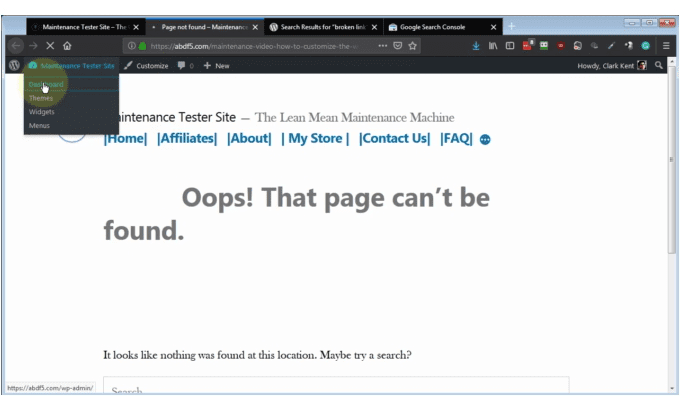Viewport: 680px width, 396px height.
Task: Open the My Store navigation link
Action: tap(315, 138)
